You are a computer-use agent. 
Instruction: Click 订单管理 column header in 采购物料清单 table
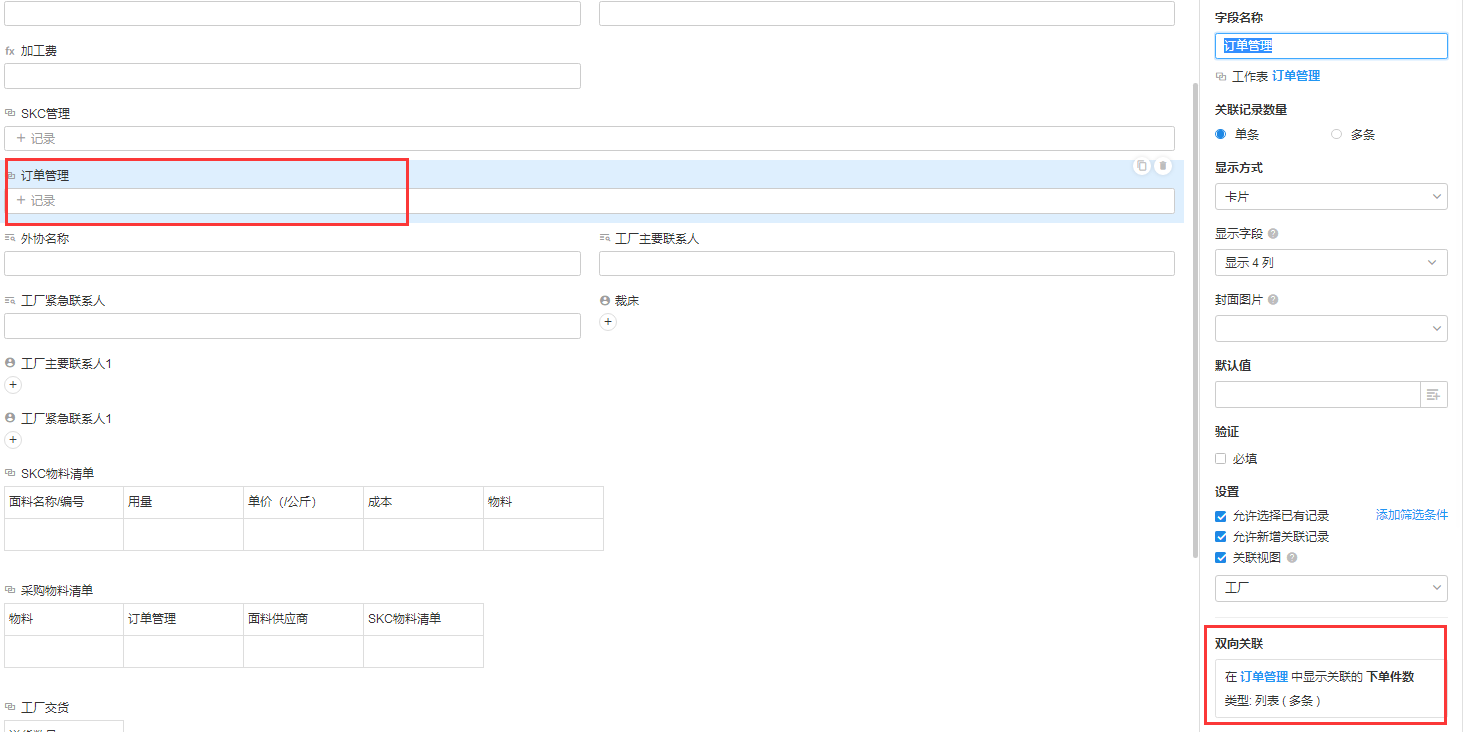click(x=184, y=619)
